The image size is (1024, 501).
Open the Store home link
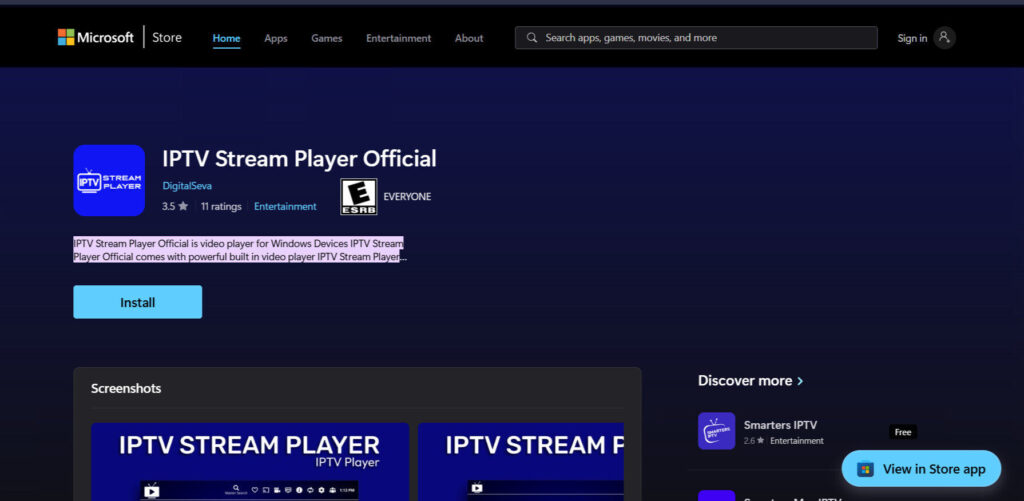click(x=167, y=37)
